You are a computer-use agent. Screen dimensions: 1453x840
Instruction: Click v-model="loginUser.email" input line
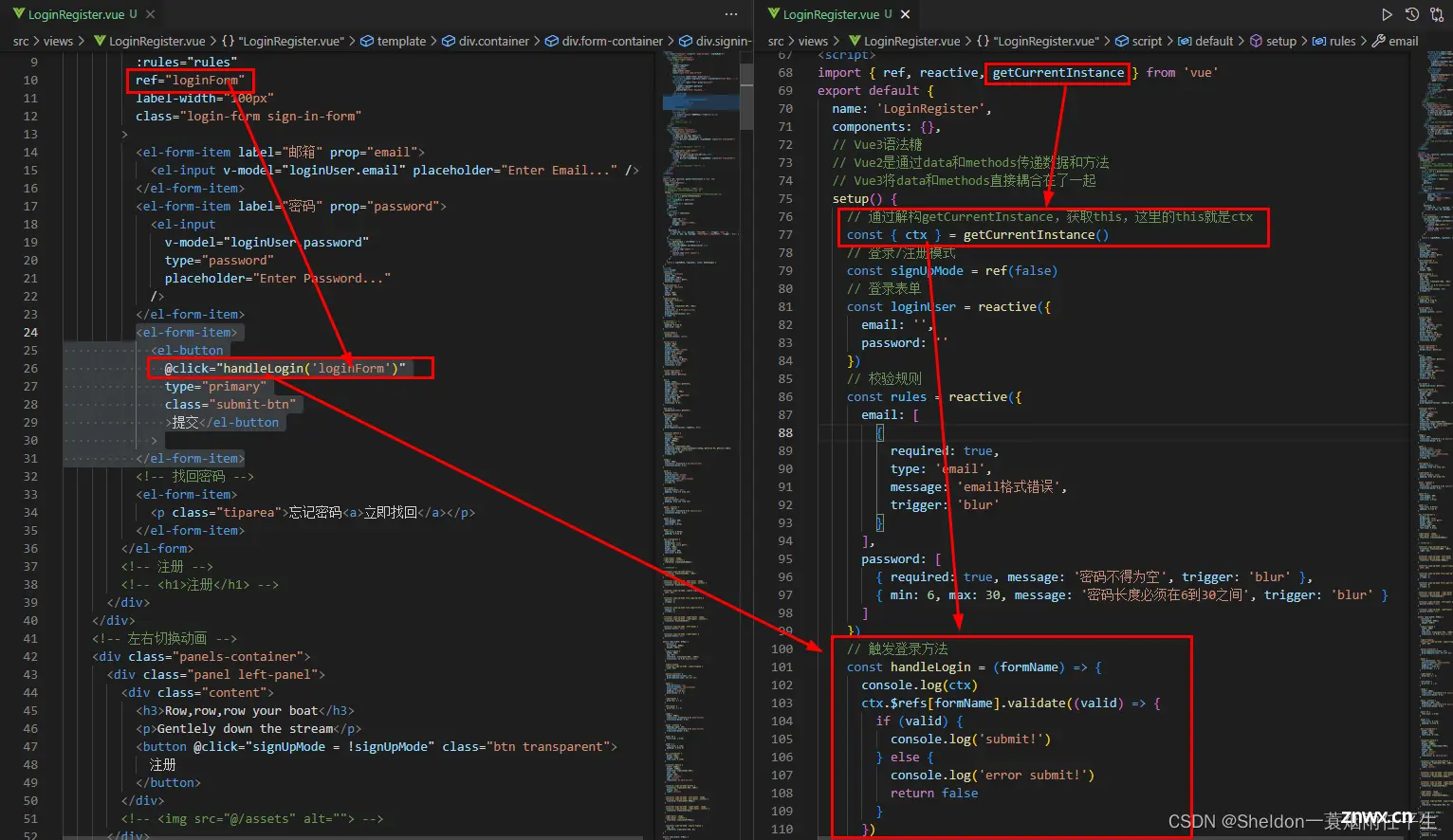[395, 171]
